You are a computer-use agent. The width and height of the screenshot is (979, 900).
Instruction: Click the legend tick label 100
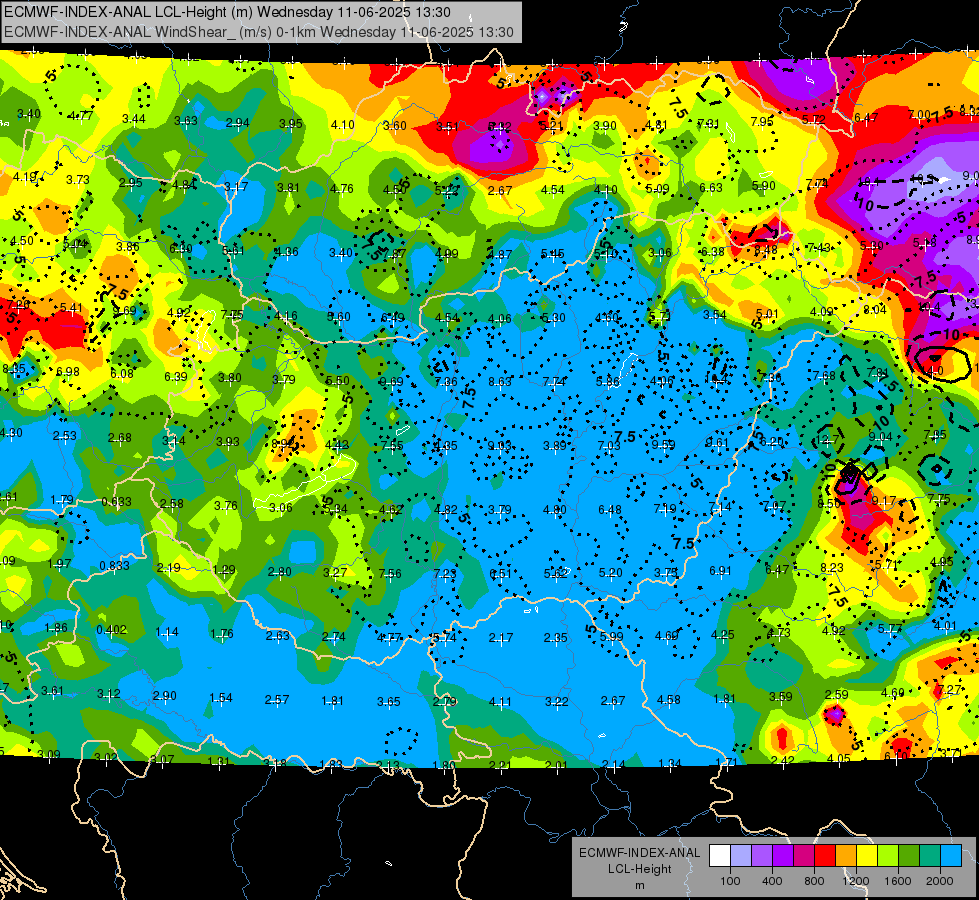[731, 881]
